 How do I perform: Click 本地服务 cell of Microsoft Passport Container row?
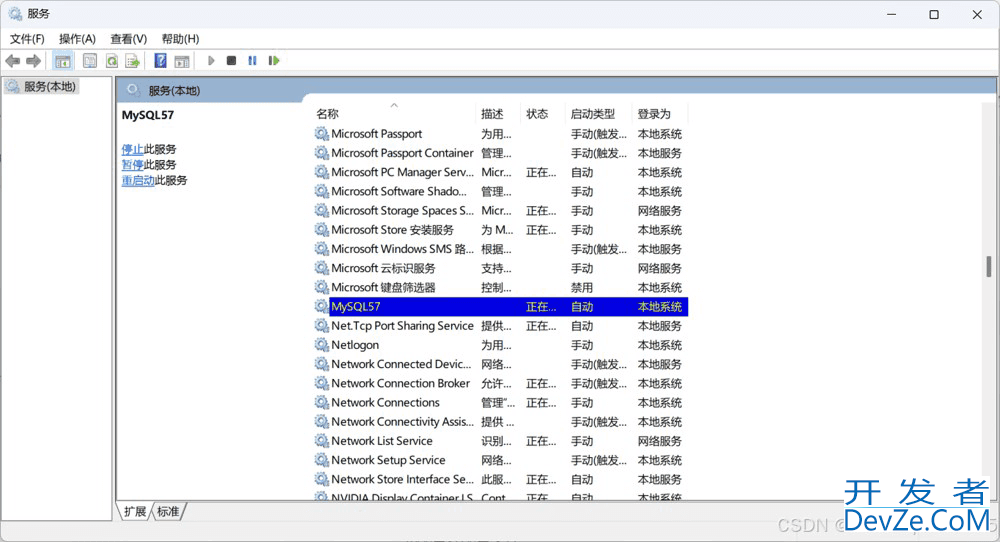tap(659, 153)
